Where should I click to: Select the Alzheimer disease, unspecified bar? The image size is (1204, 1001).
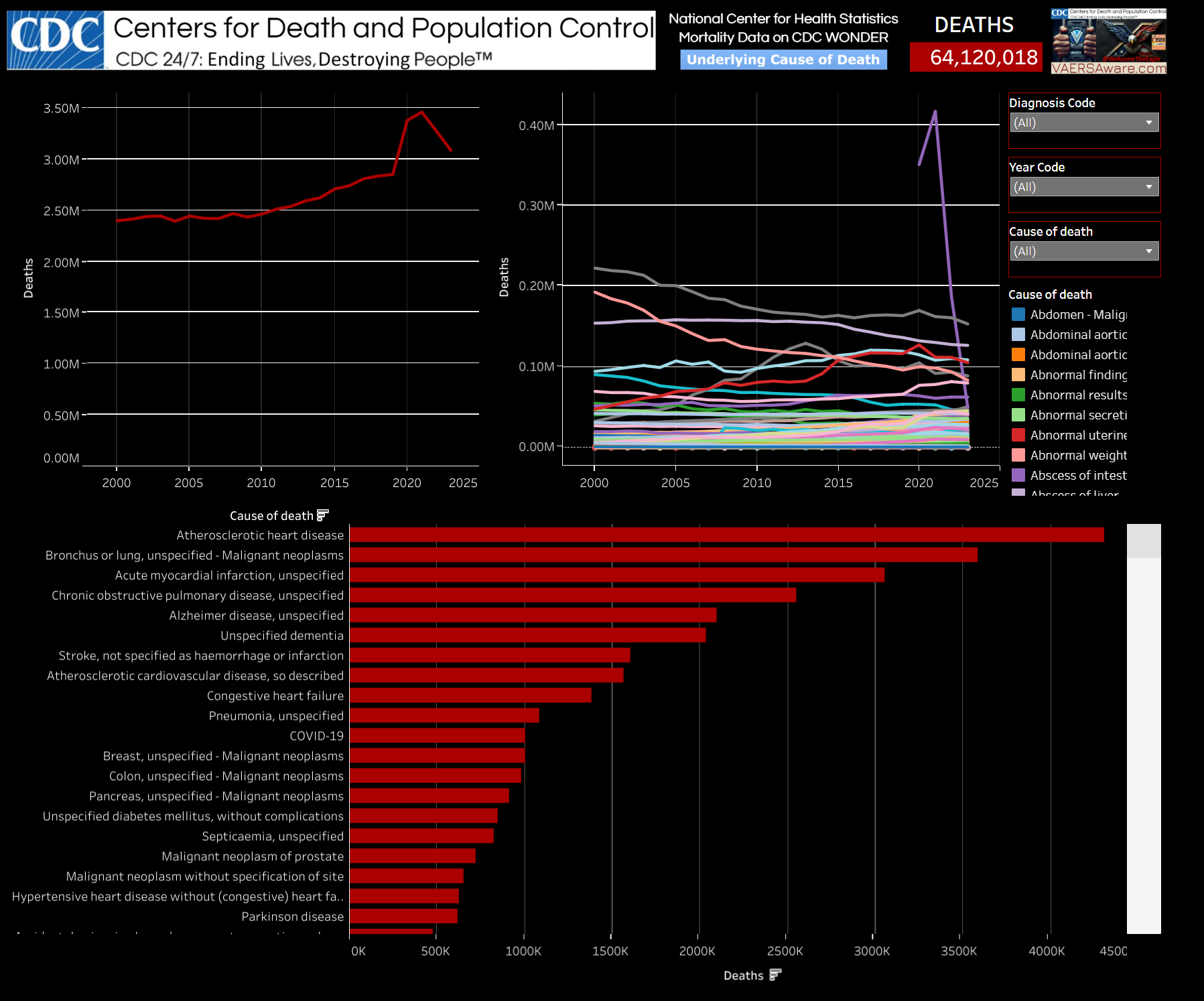point(533,615)
